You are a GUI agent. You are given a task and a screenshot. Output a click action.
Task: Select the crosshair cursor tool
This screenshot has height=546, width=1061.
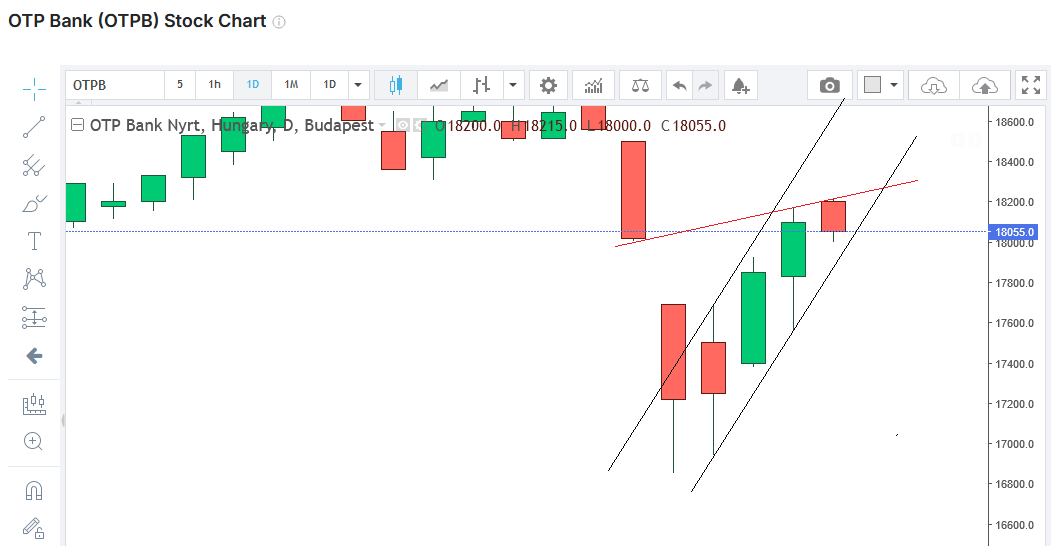tap(34, 89)
